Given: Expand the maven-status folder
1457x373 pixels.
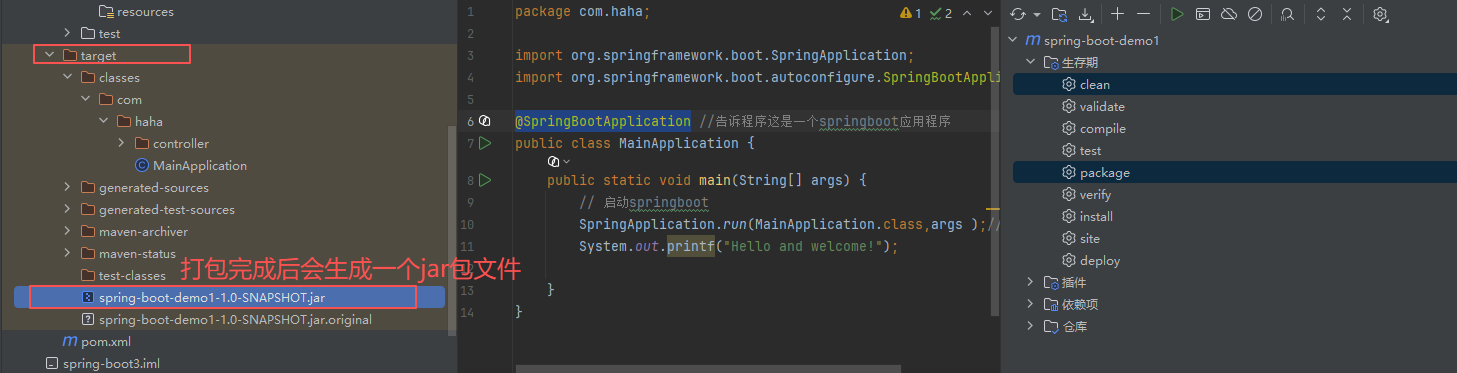Looking at the screenshot, I should point(67,253).
